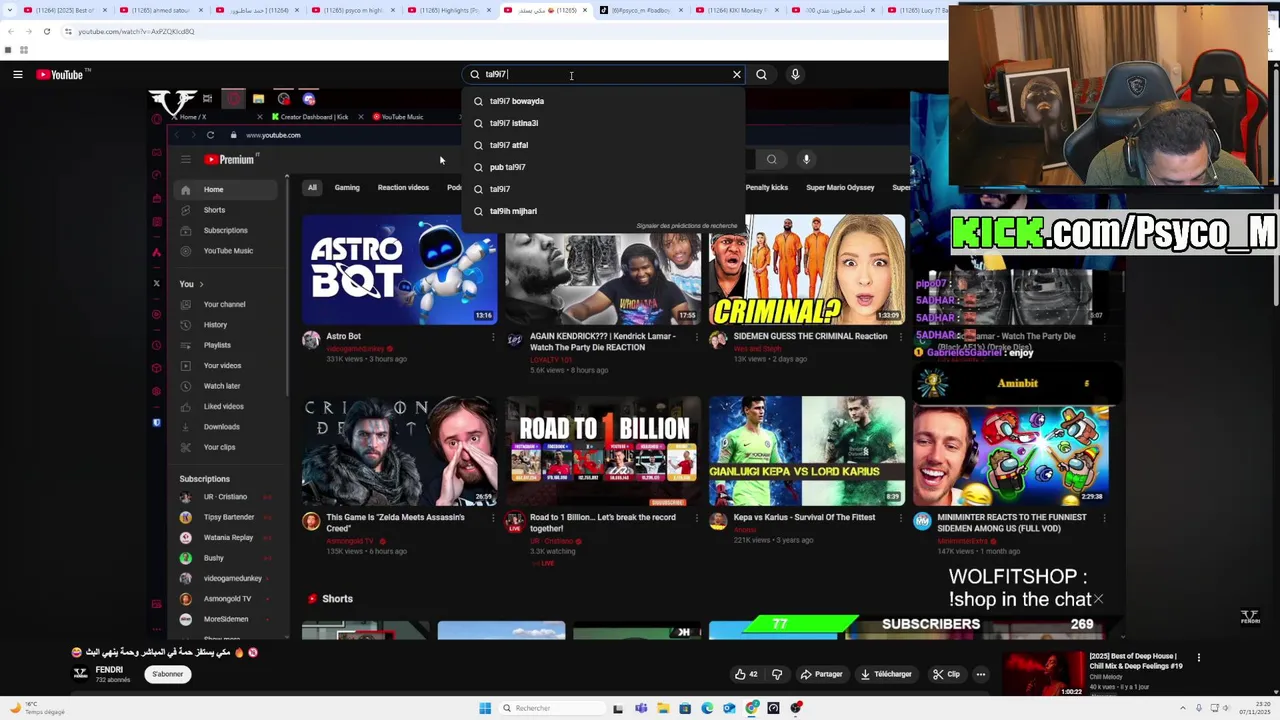Click the browser address bar URL
The image size is (1280, 720).
pyautogui.click(x=136, y=31)
